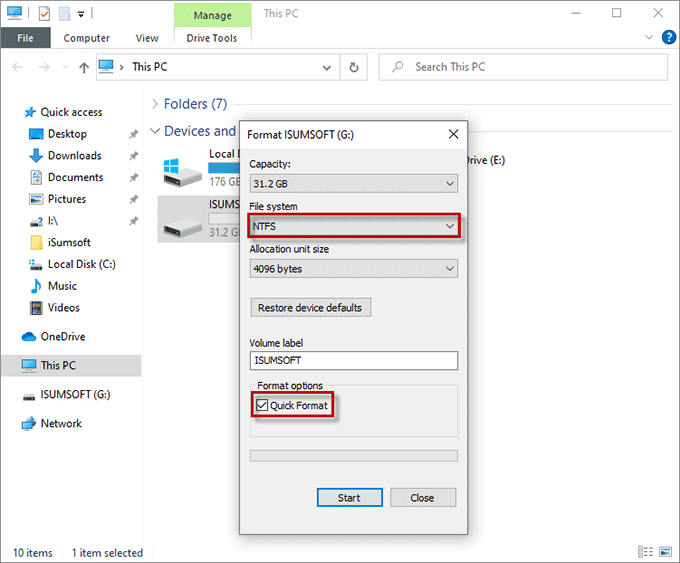This screenshot has height=563, width=680.
Task: Click the Search This PC field
Action: pos(523,67)
